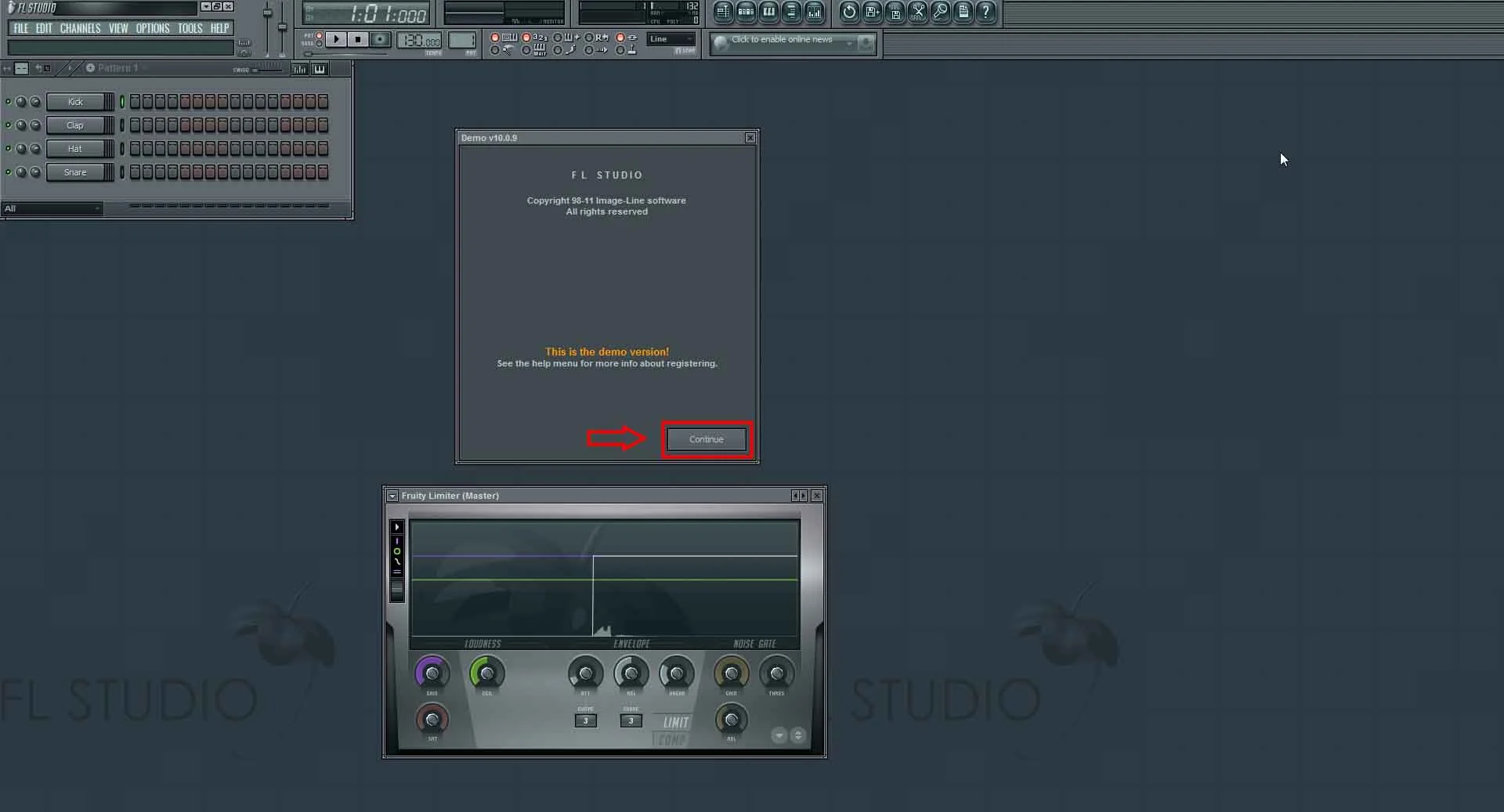Click the Clap channel button
The height and width of the screenshot is (812, 1504).
tap(75, 125)
